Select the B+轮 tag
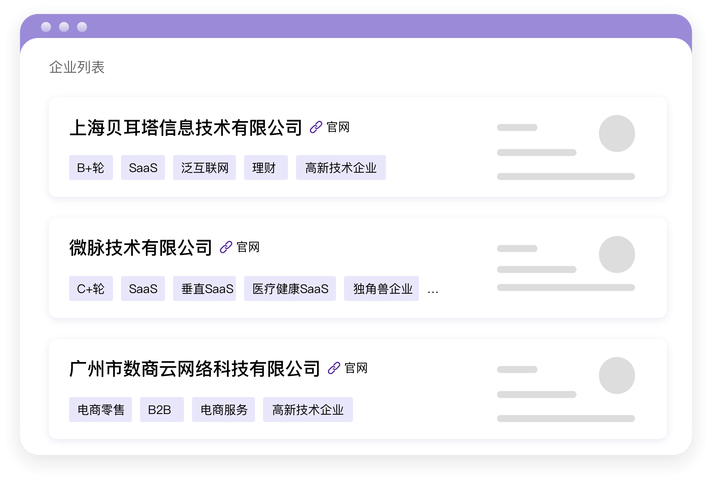Screen dimensions: 712x481 click(x=91, y=168)
